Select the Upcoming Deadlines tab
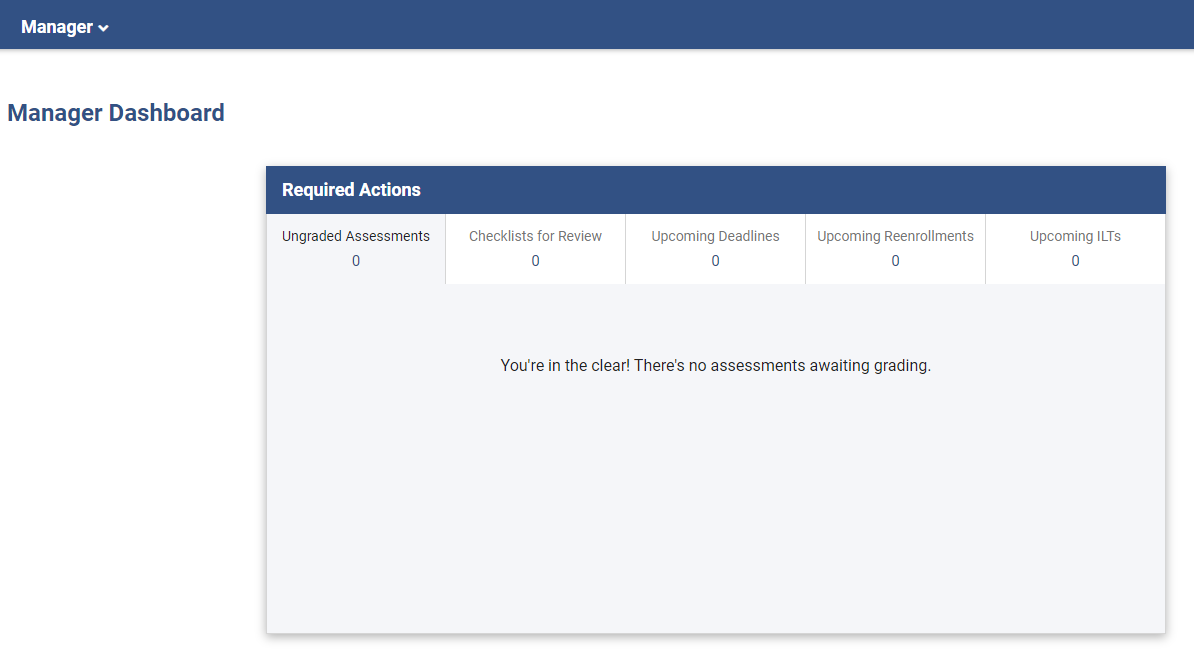This screenshot has width=1194, height=654. point(715,248)
